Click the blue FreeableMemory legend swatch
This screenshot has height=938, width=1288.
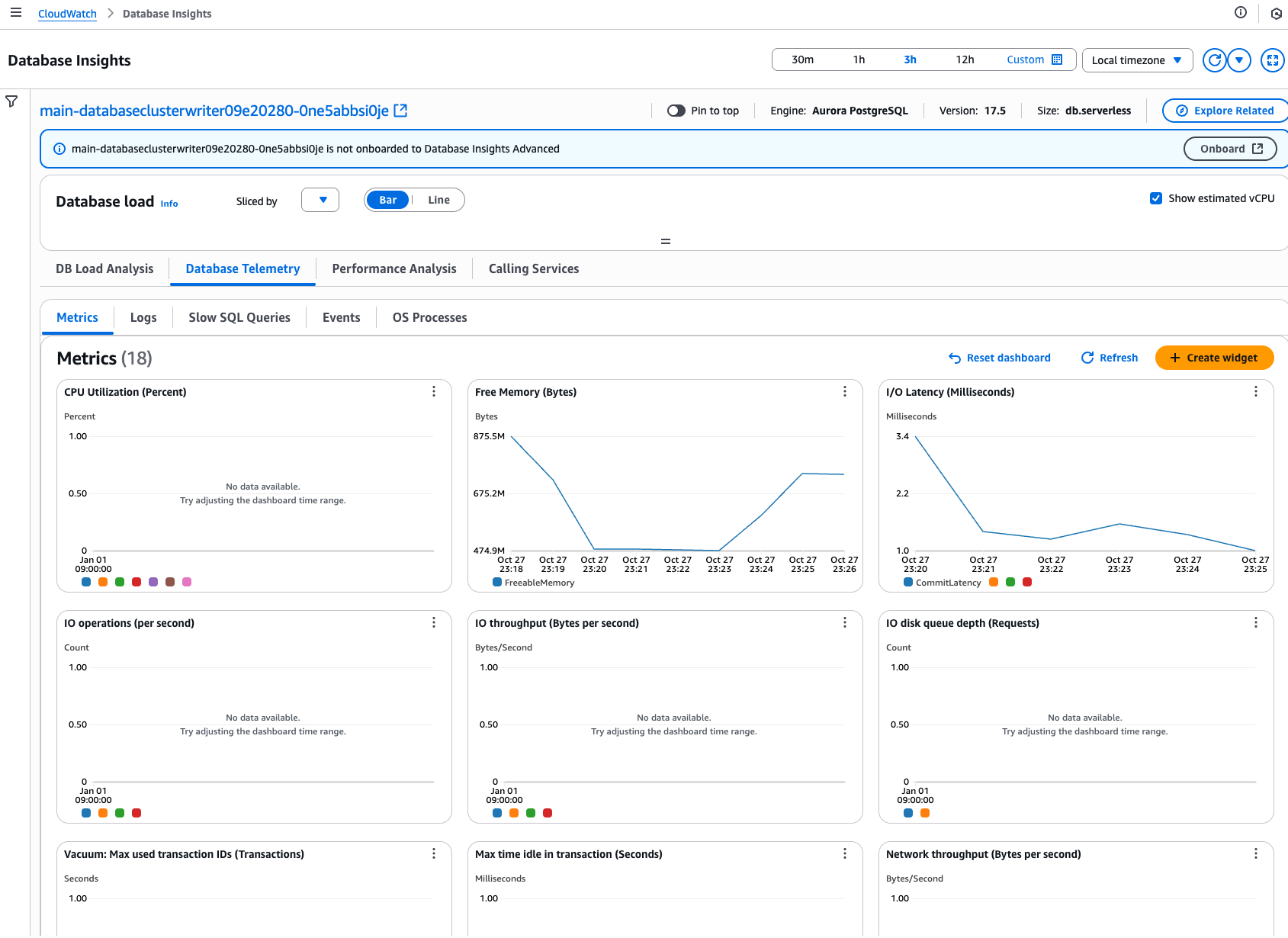(497, 583)
